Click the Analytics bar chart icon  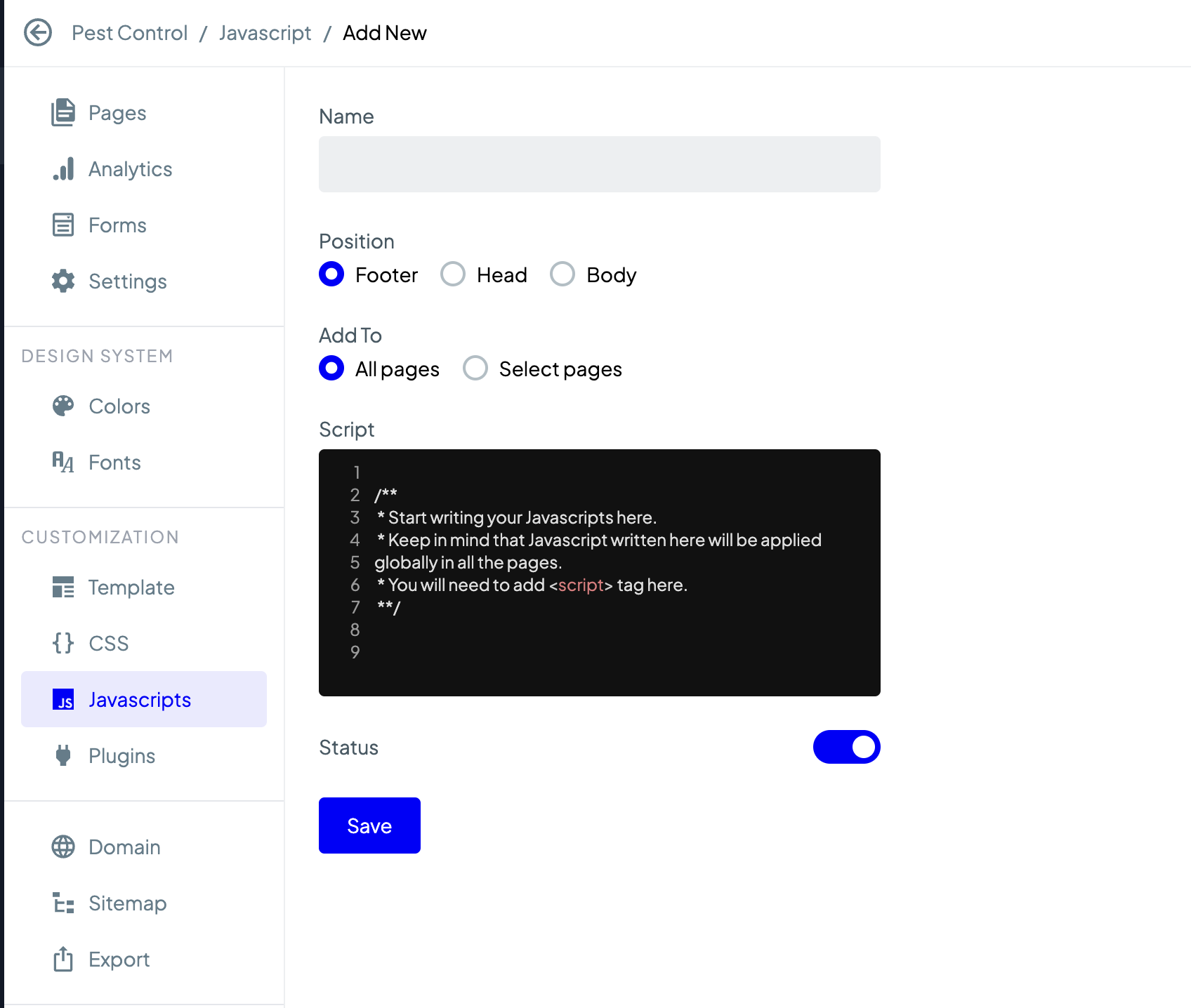coord(63,169)
